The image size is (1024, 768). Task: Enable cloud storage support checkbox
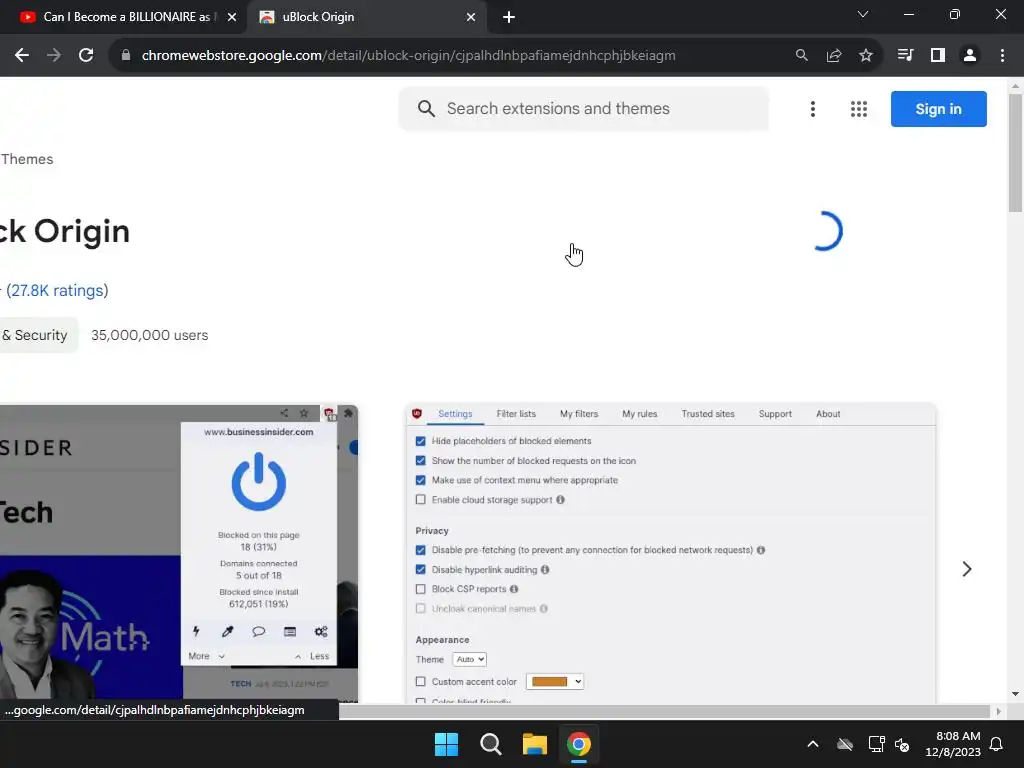[421, 500]
